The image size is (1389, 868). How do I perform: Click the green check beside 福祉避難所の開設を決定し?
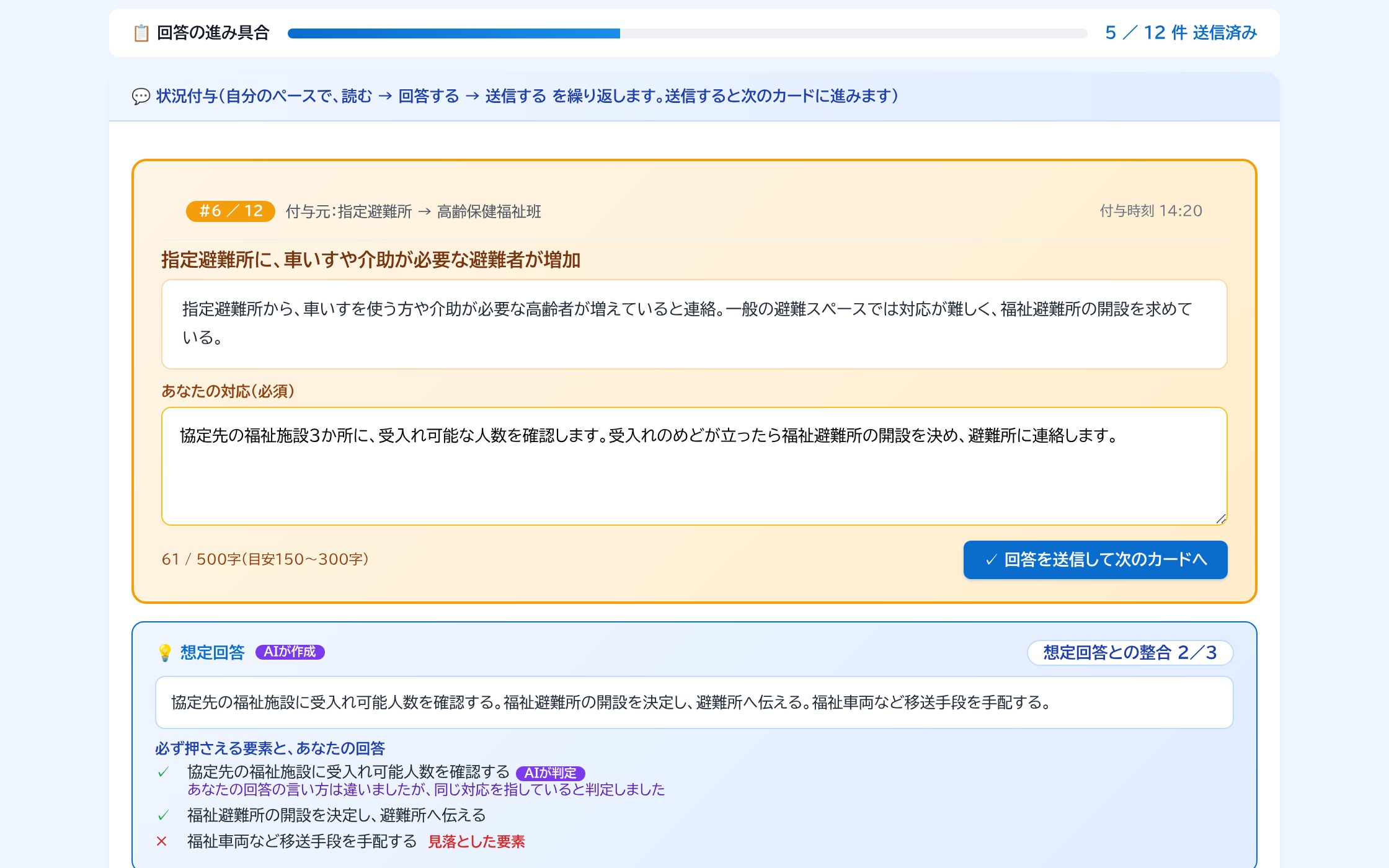(x=163, y=815)
